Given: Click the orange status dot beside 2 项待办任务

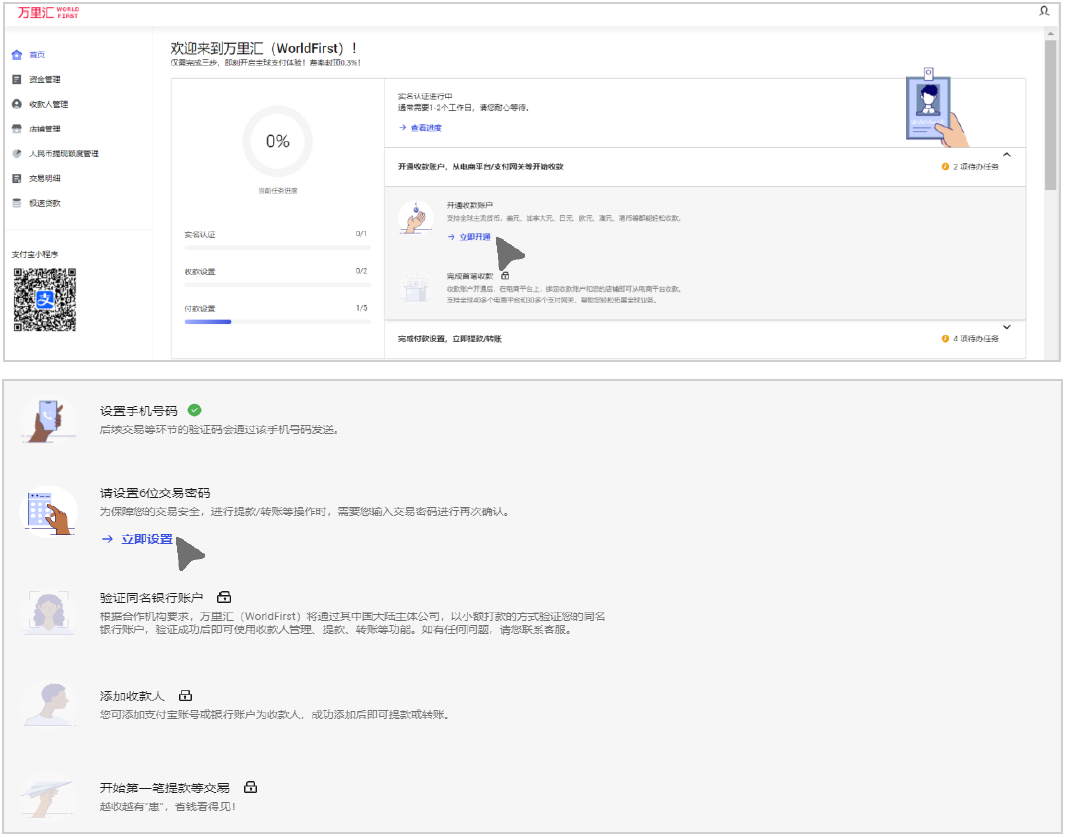Looking at the screenshot, I should tap(945, 166).
